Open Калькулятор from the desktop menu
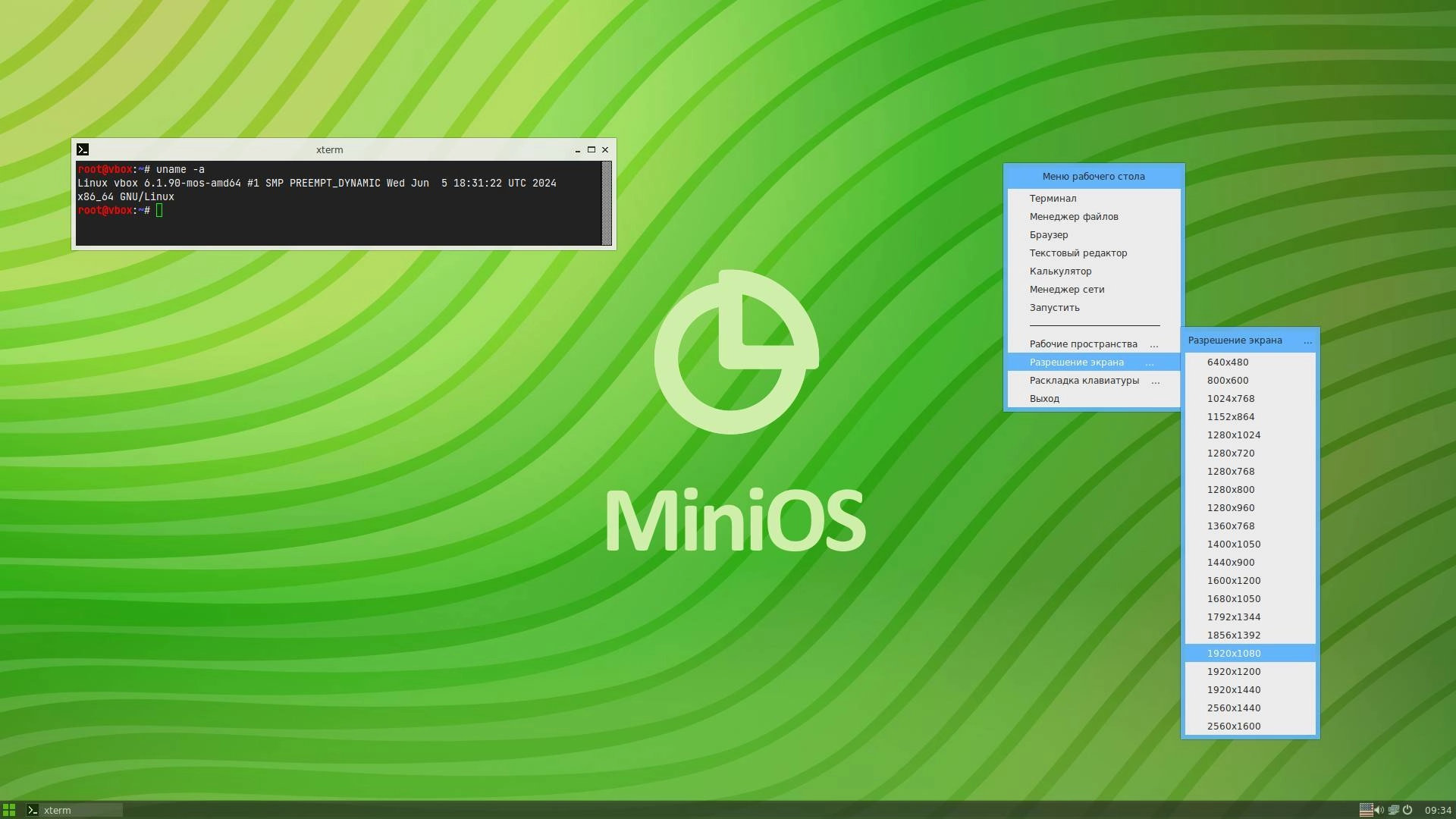The height and width of the screenshot is (819, 1456). coord(1094,271)
